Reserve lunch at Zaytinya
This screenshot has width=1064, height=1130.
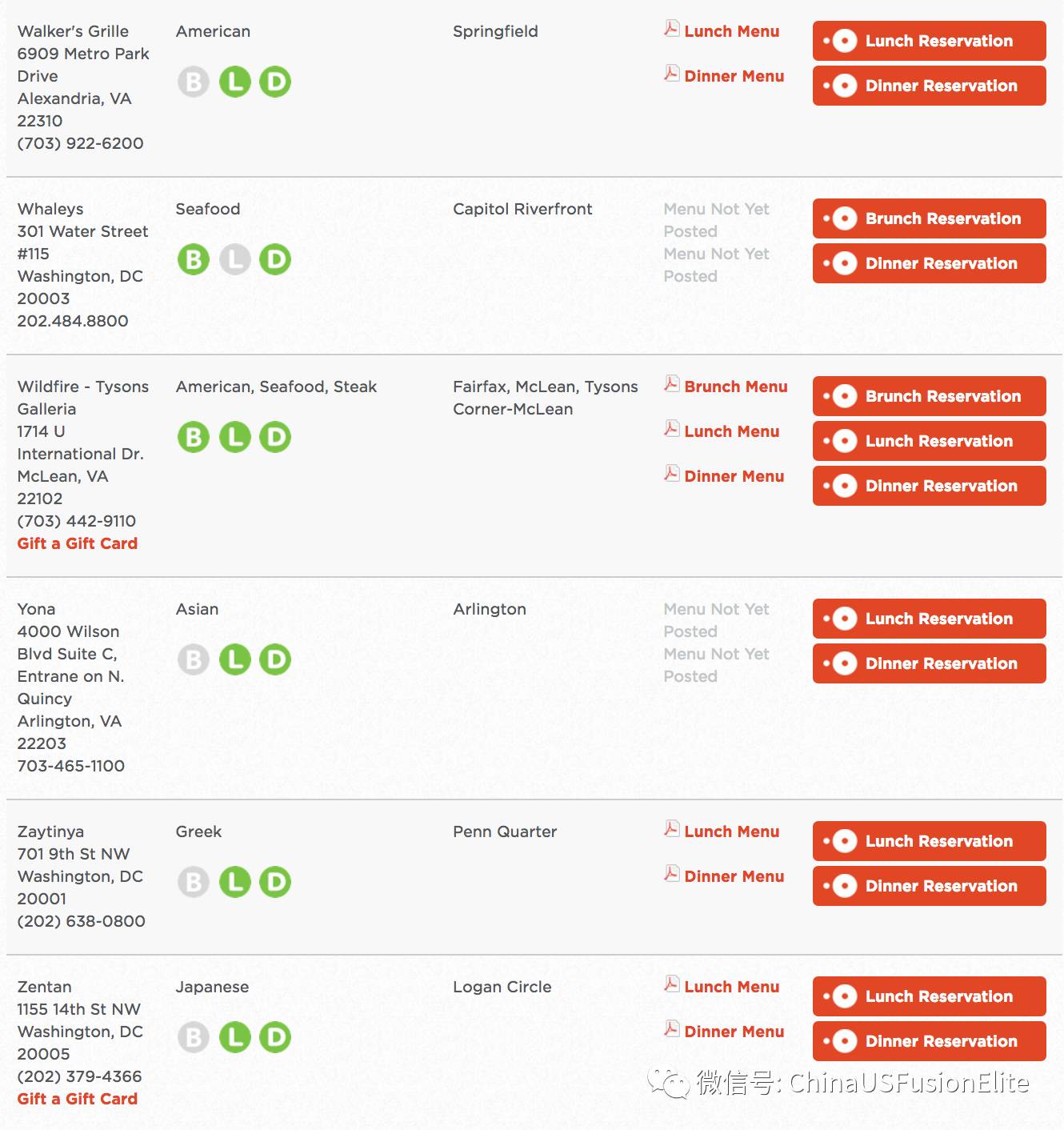pos(930,841)
